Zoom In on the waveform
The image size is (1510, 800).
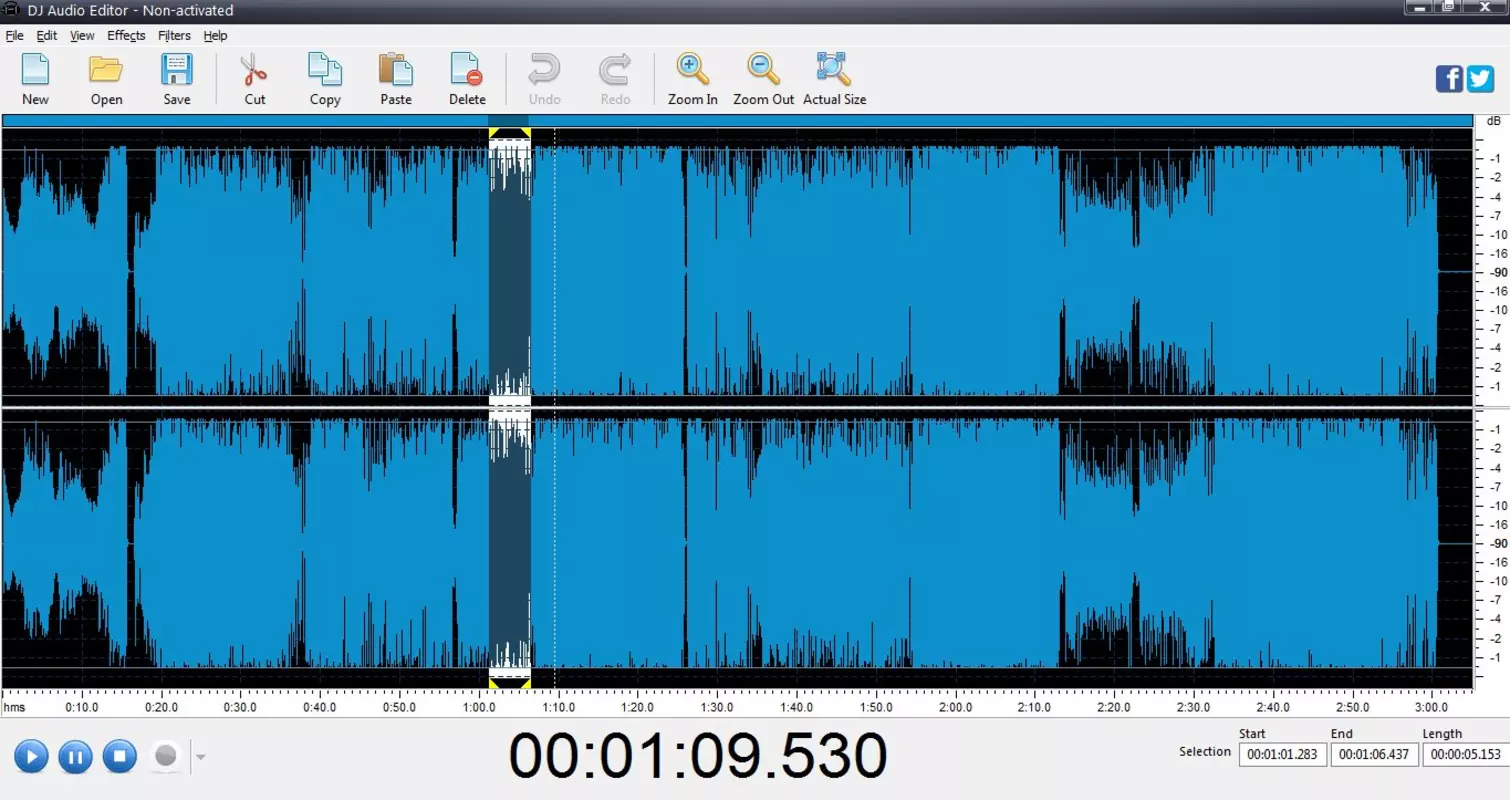click(x=693, y=79)
